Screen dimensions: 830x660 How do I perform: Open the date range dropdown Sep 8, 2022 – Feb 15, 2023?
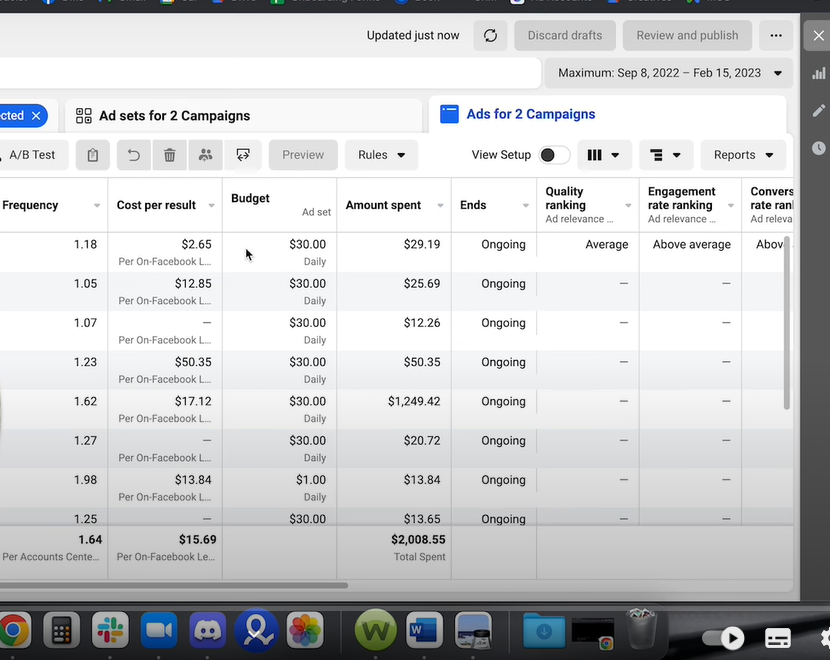[x=669, y=73]
